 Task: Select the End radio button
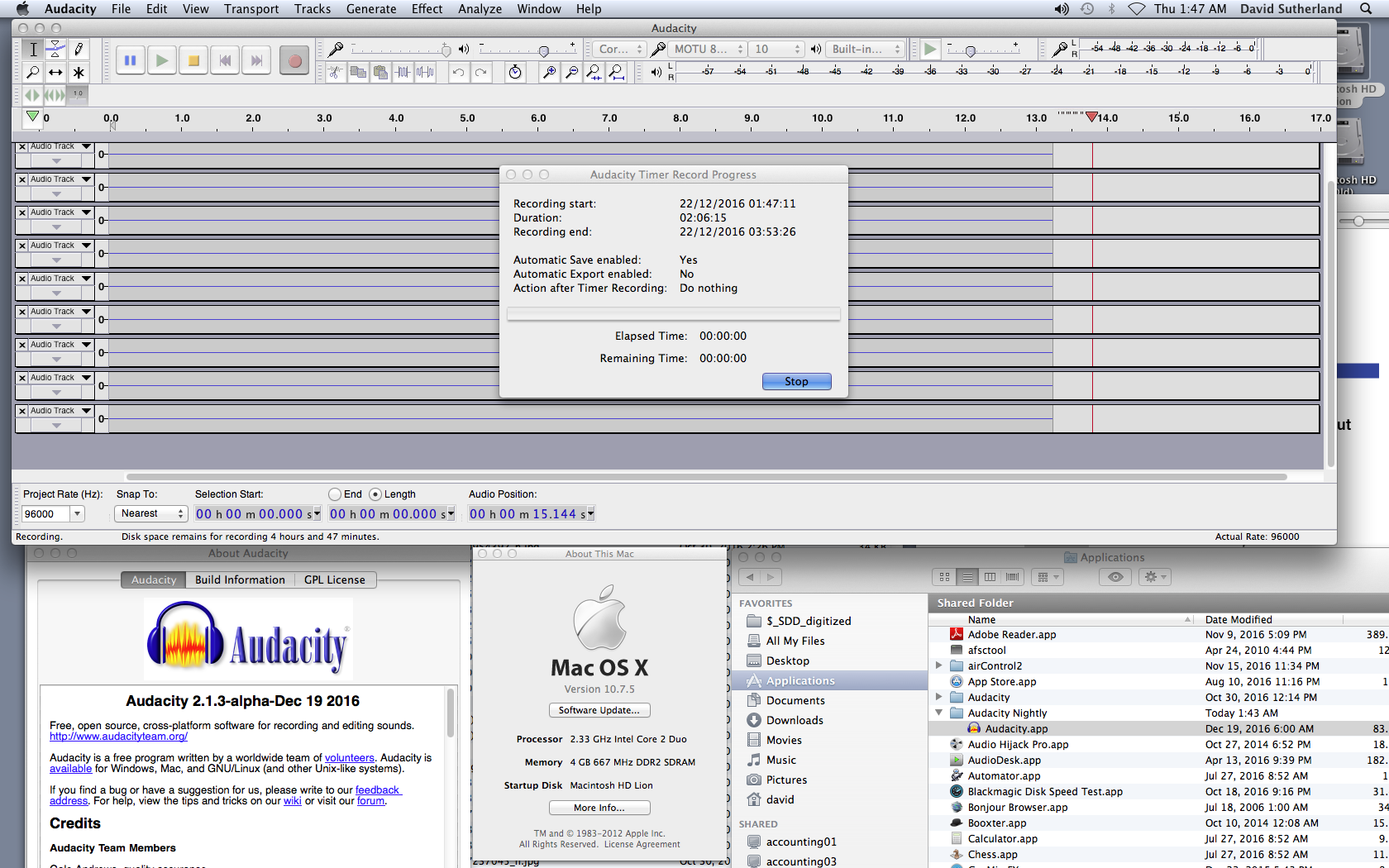tap(335, 494)
